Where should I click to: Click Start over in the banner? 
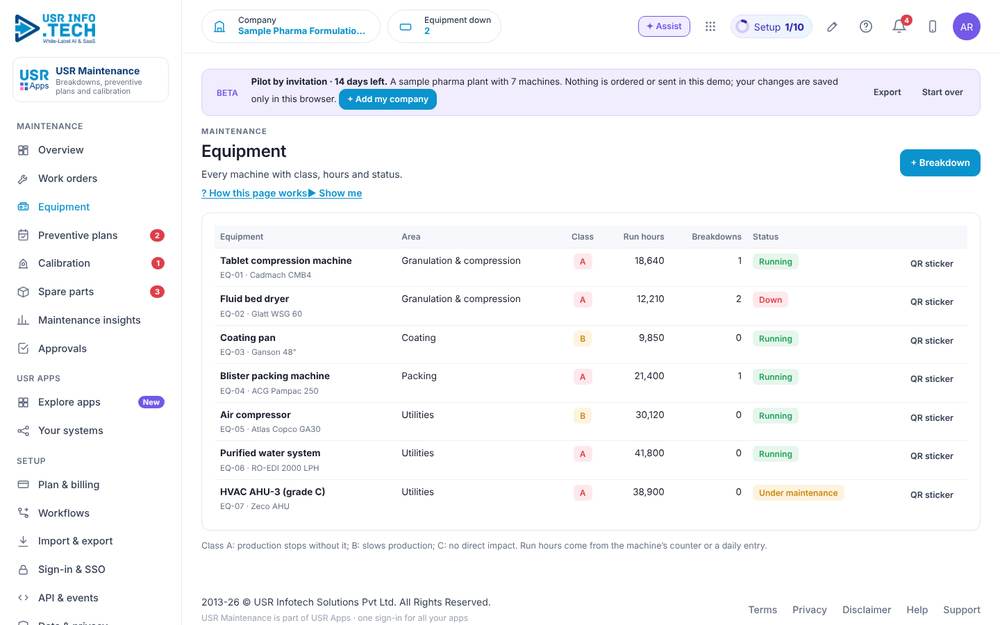[942, 92]
